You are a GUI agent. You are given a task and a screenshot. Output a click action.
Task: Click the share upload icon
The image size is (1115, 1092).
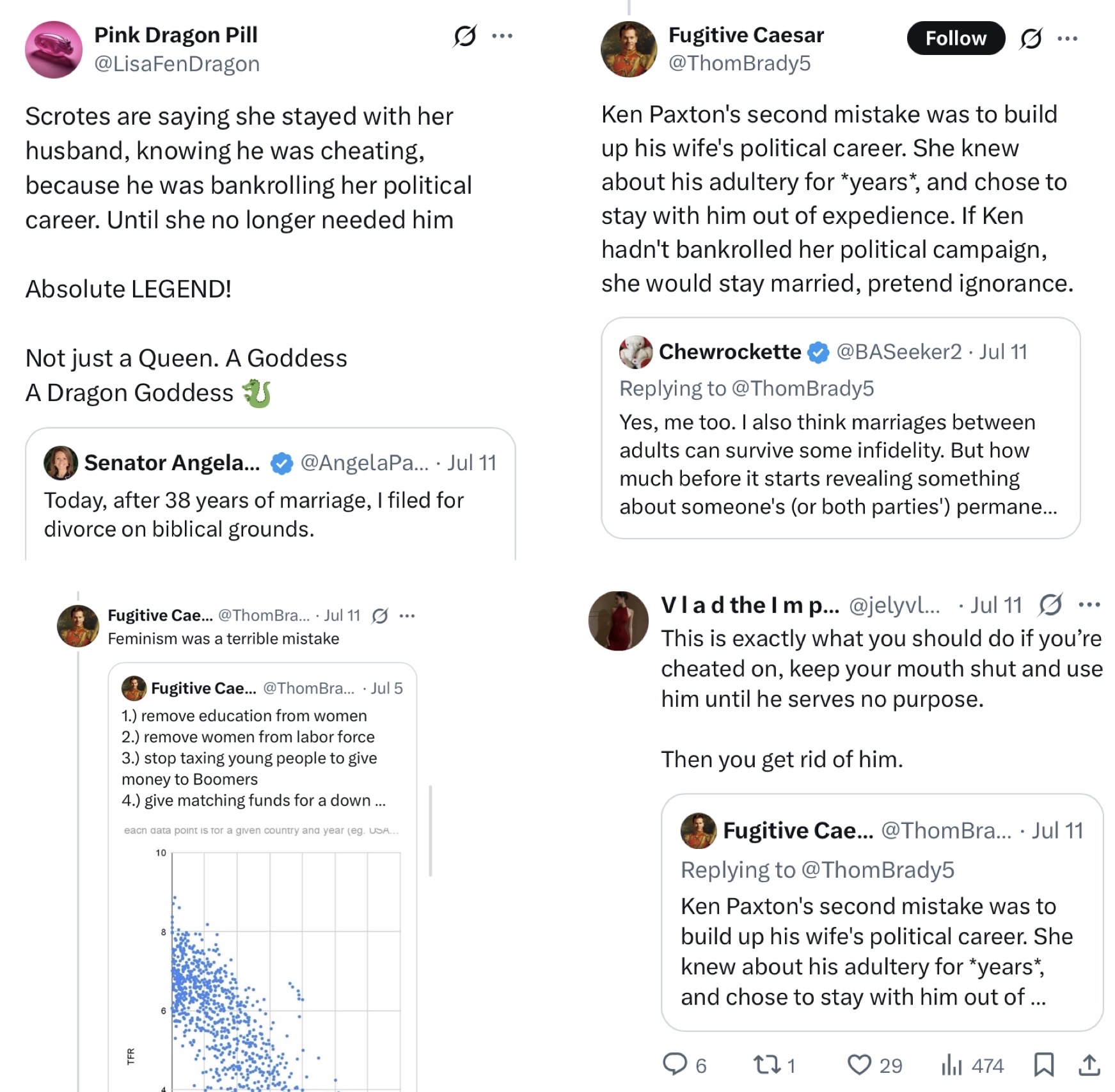click(1089, 1064)
